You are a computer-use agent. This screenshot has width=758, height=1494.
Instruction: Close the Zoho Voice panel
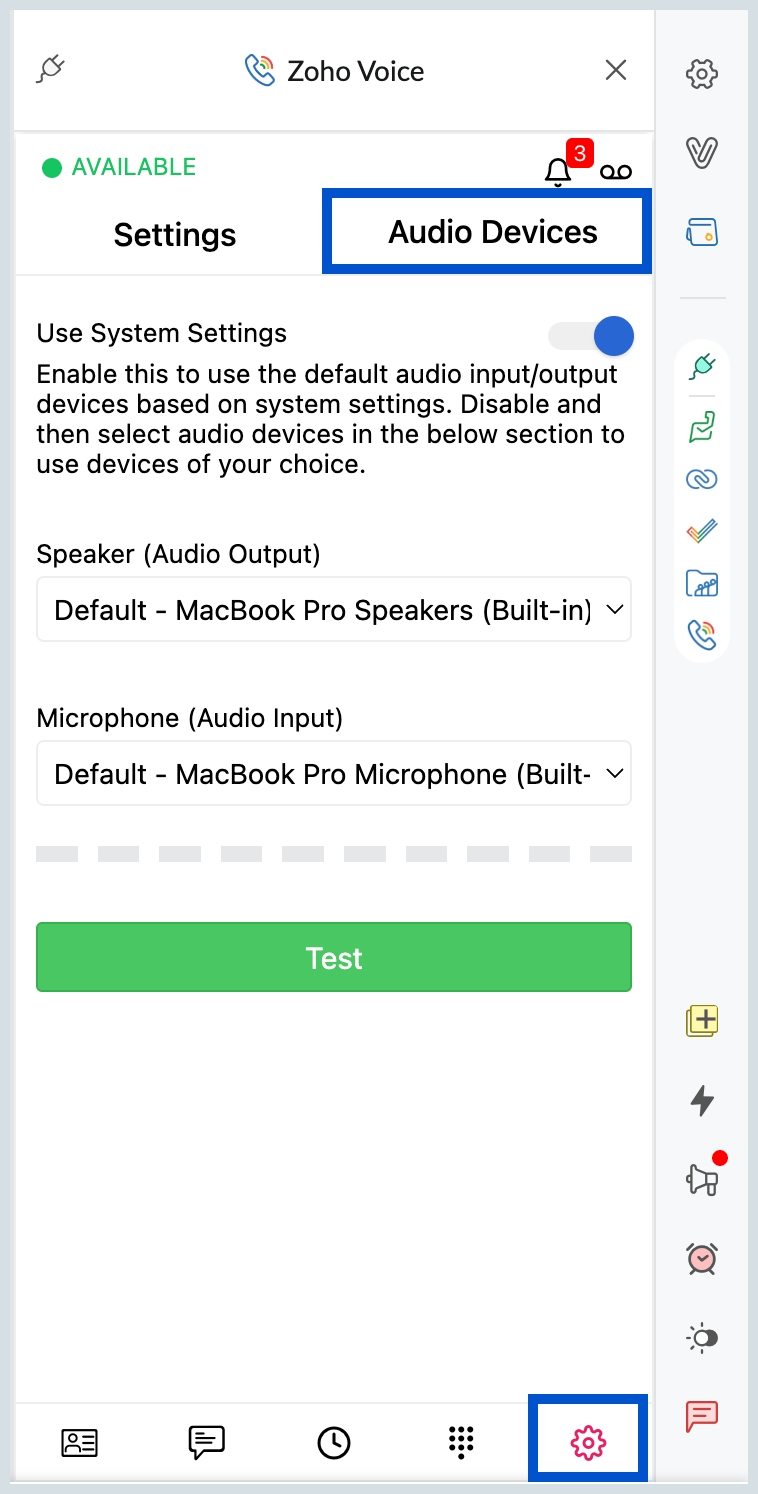[x=616, y=70]
